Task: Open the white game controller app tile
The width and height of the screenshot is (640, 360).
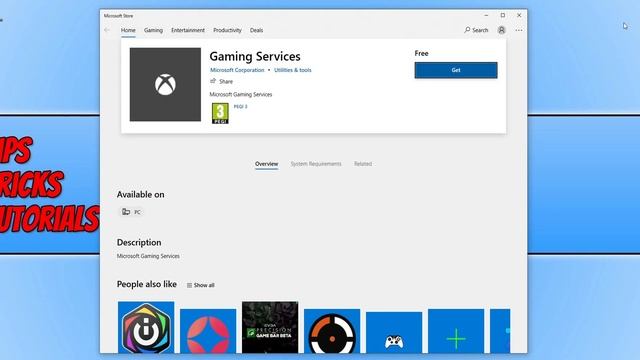Action: point(394,333)
